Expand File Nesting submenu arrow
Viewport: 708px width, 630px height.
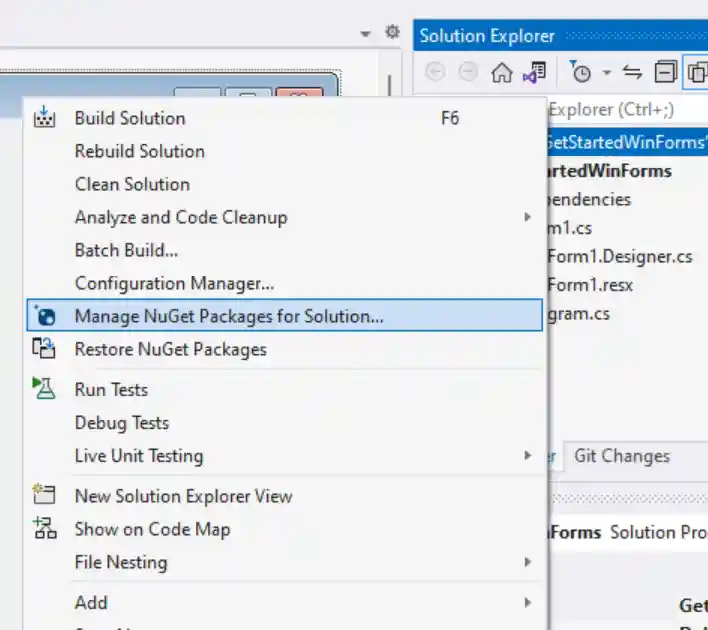(527, 562)
